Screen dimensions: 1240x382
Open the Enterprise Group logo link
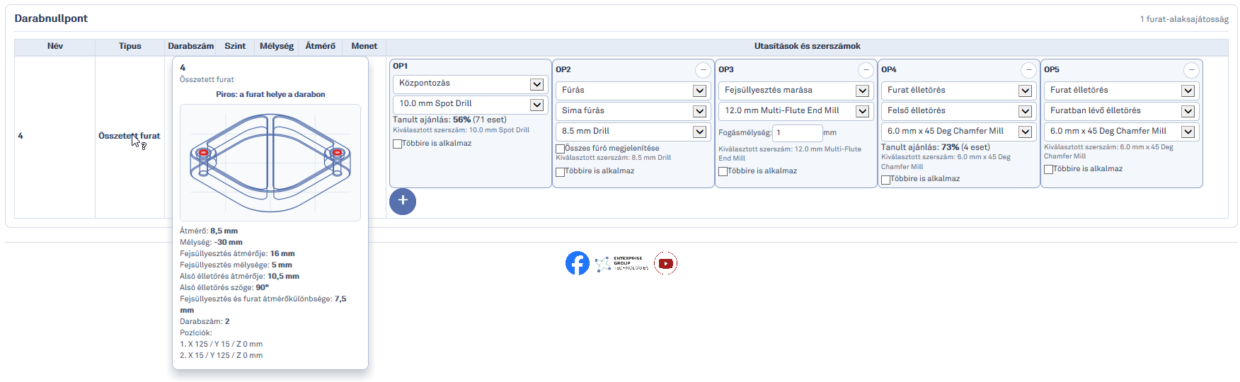click(621, 264)
